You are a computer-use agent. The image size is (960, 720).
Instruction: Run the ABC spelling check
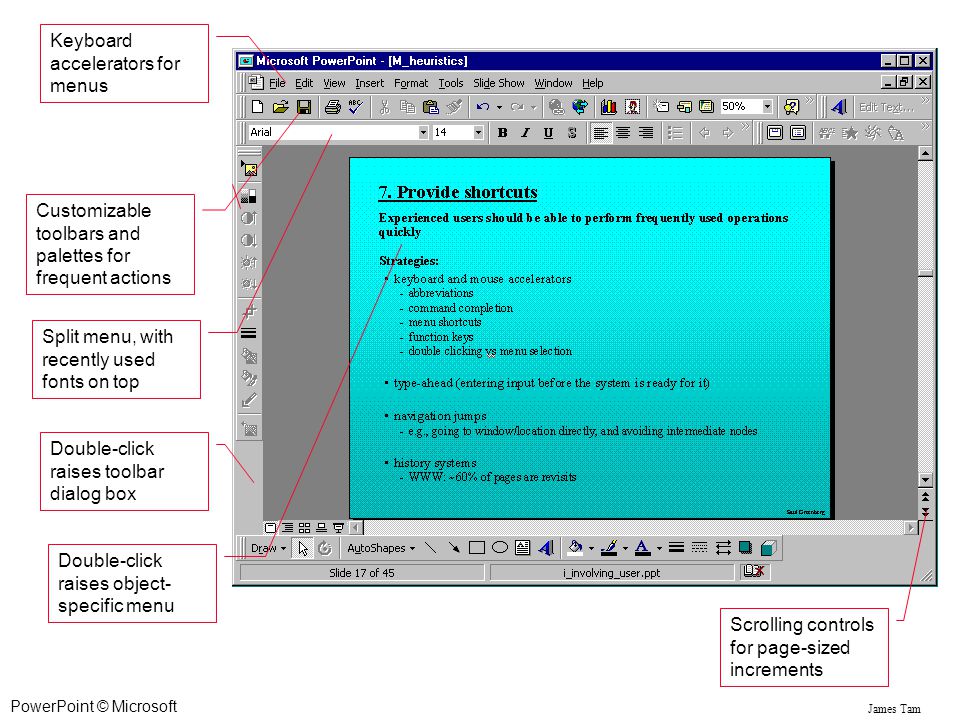click(355, 107)
